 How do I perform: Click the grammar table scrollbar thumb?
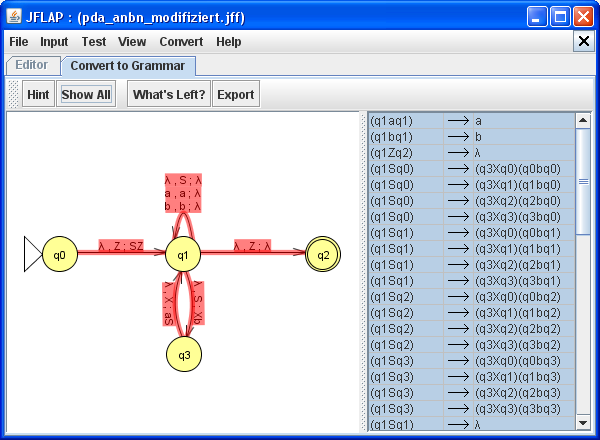[583, 181]
